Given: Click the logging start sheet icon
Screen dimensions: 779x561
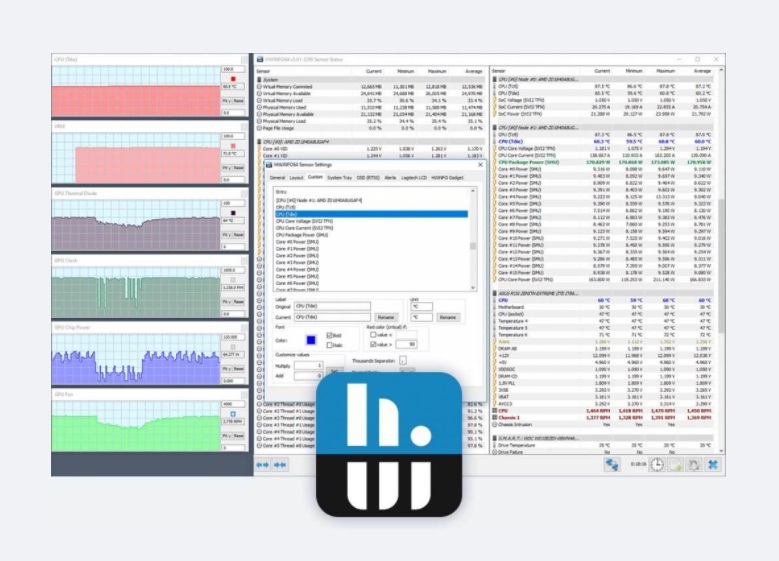Looking at the screenshot, I should pos(676,465).
